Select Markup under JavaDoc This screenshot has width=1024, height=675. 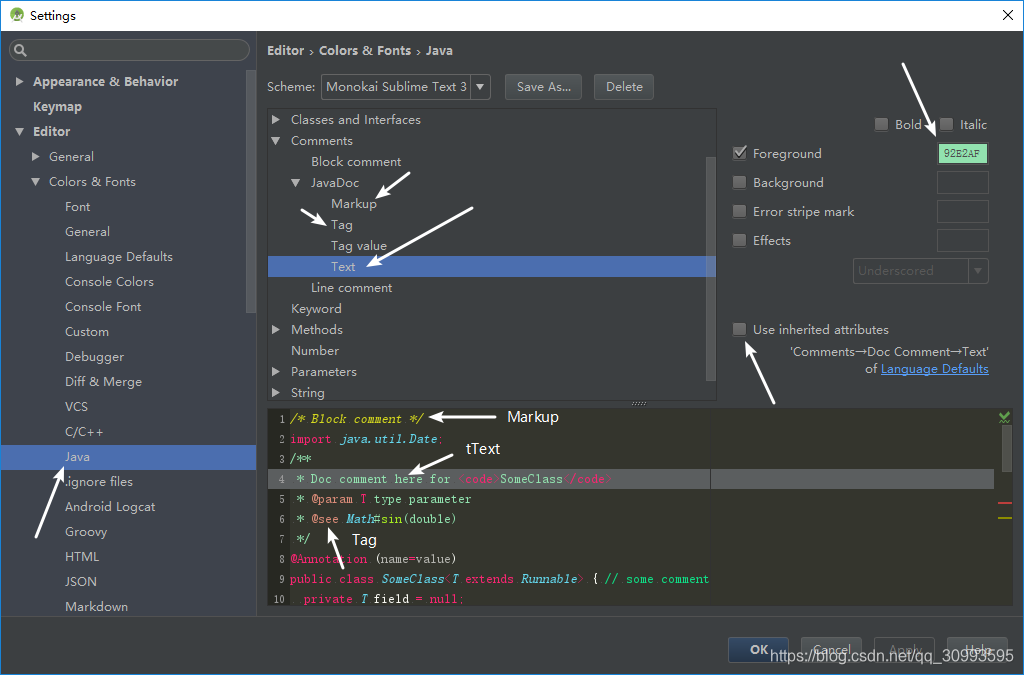pyautogui.click(x=353, y=204)
